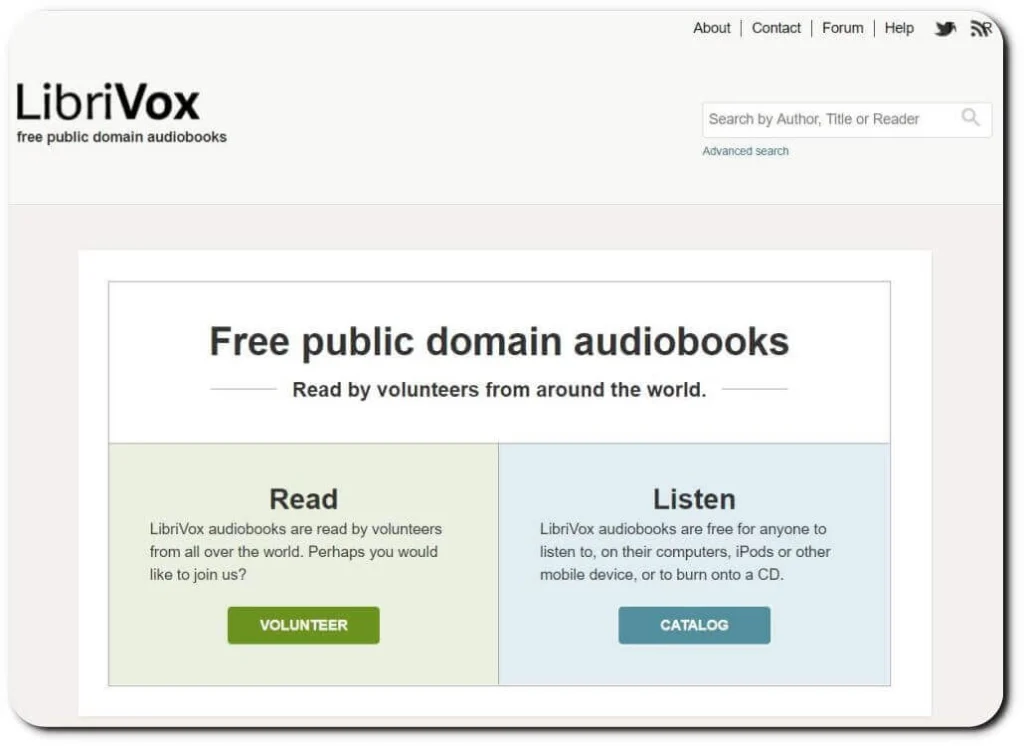Open the LibriVox Twitter feed icon
The width and height of the screenshot is (1024, 746).
pos(945,28)
